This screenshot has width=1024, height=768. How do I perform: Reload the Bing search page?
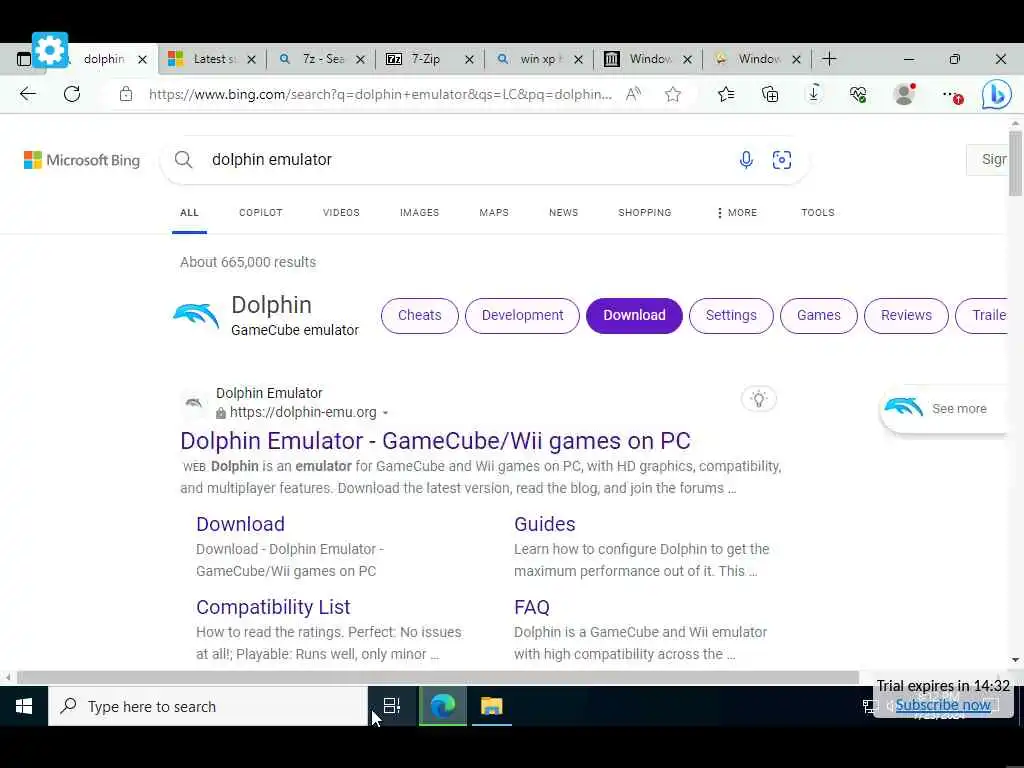pyautogui.click(x=72, y=94)
